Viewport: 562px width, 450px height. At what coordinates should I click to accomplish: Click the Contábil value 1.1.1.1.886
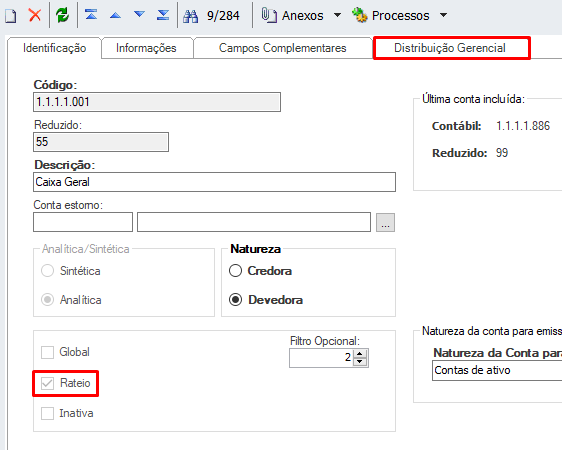pyautogui.click(x=523, y=126)
